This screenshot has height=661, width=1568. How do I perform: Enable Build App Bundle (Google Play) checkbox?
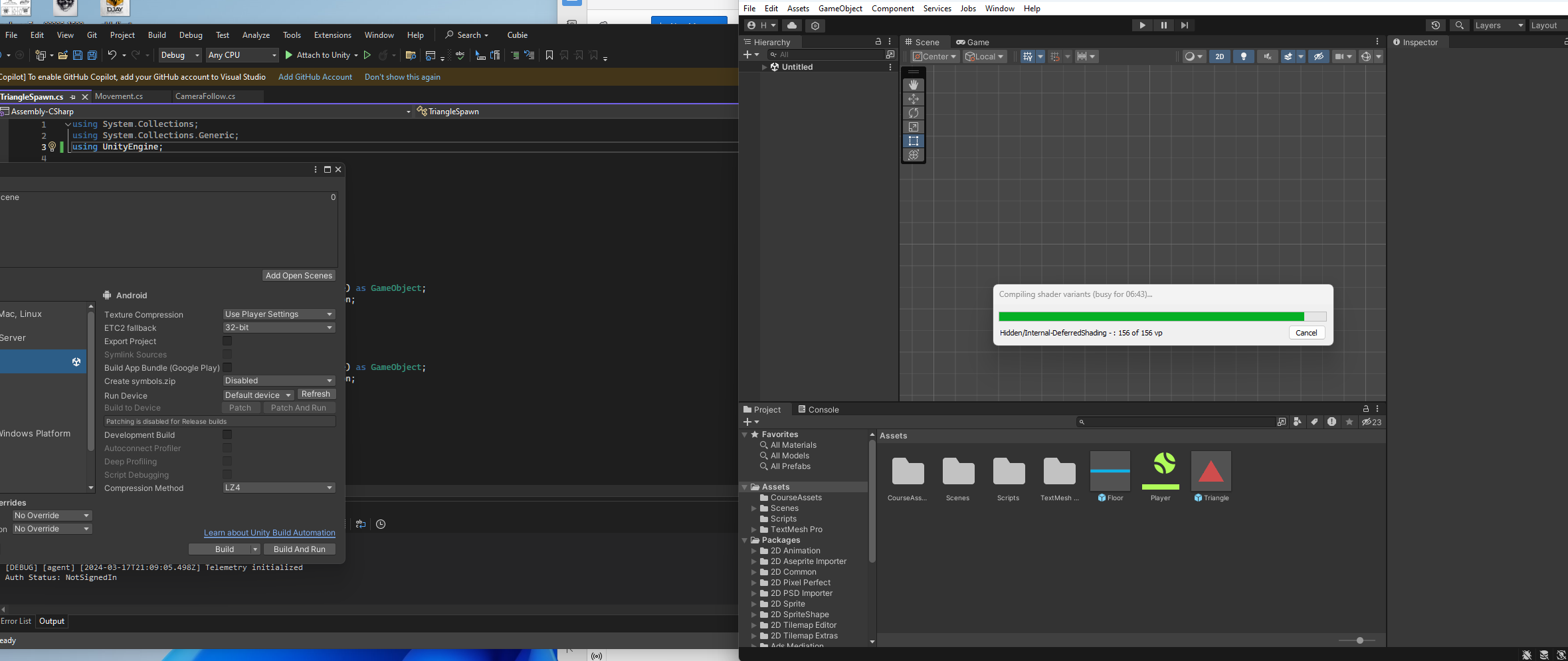coord(227,367)
